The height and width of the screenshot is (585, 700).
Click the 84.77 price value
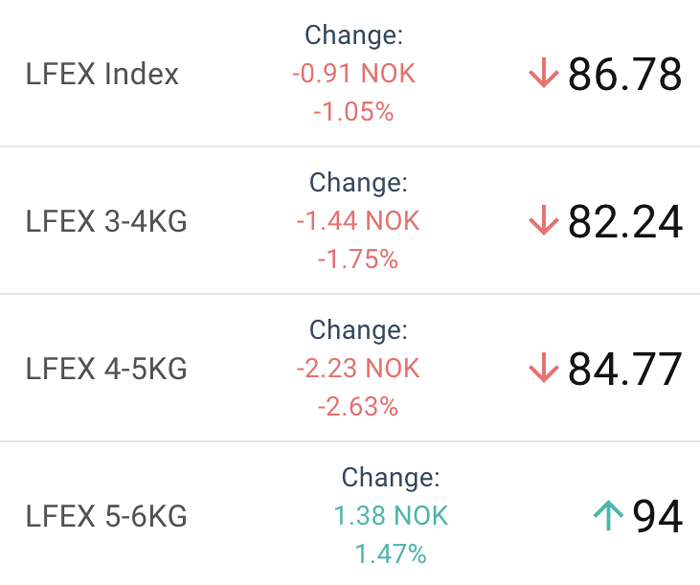(625, 368)
